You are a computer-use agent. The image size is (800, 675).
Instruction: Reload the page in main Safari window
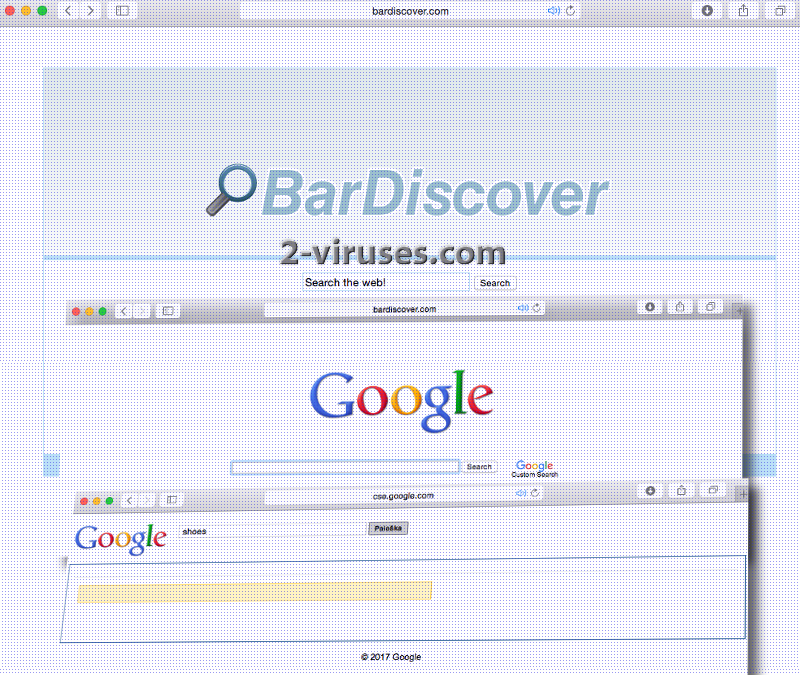pos(570,11)
